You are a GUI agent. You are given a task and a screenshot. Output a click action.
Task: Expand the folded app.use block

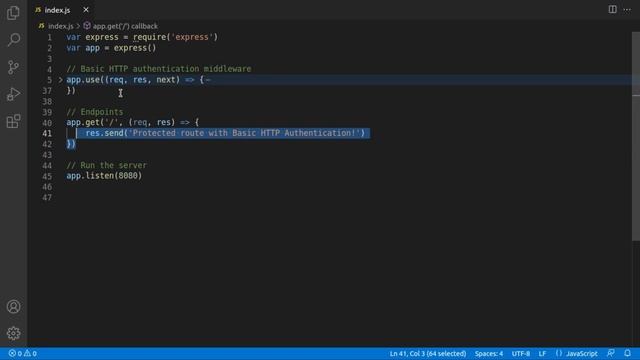click(60, 80)
